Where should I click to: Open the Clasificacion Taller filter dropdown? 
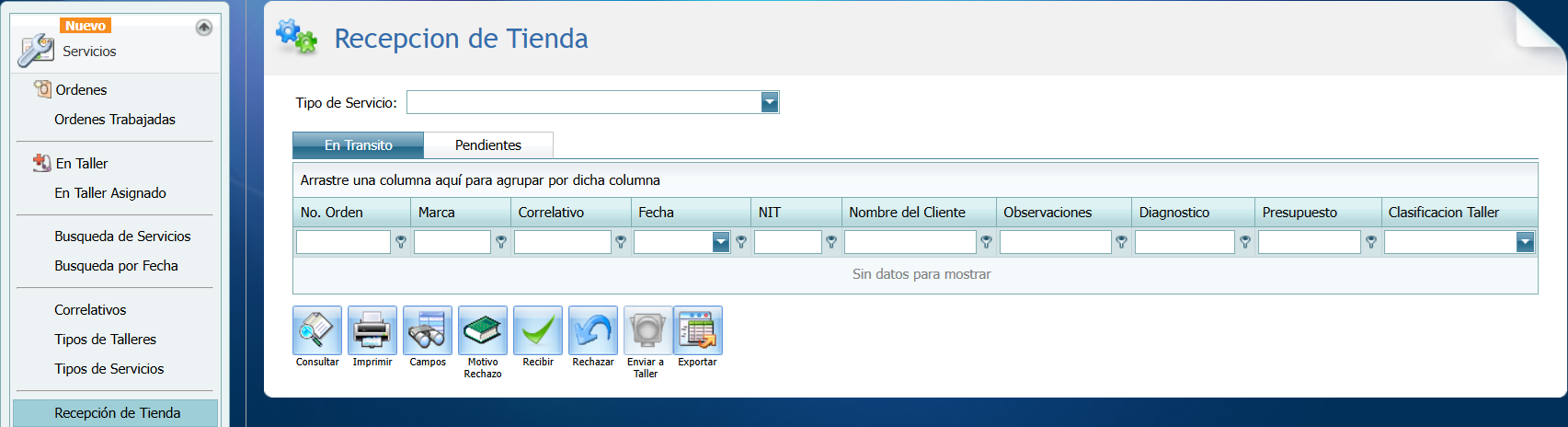pos(1526,242)
